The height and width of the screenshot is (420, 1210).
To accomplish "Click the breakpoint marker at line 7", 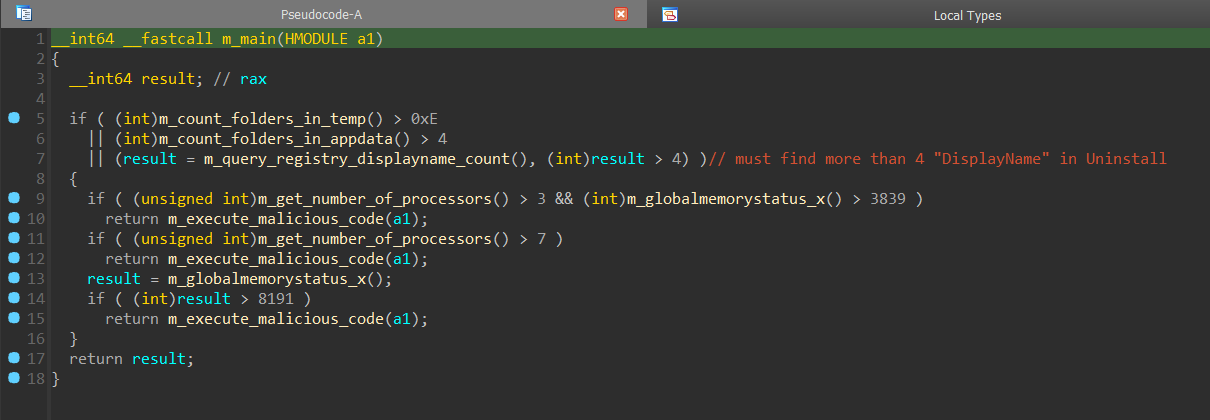I will (14, 158).
